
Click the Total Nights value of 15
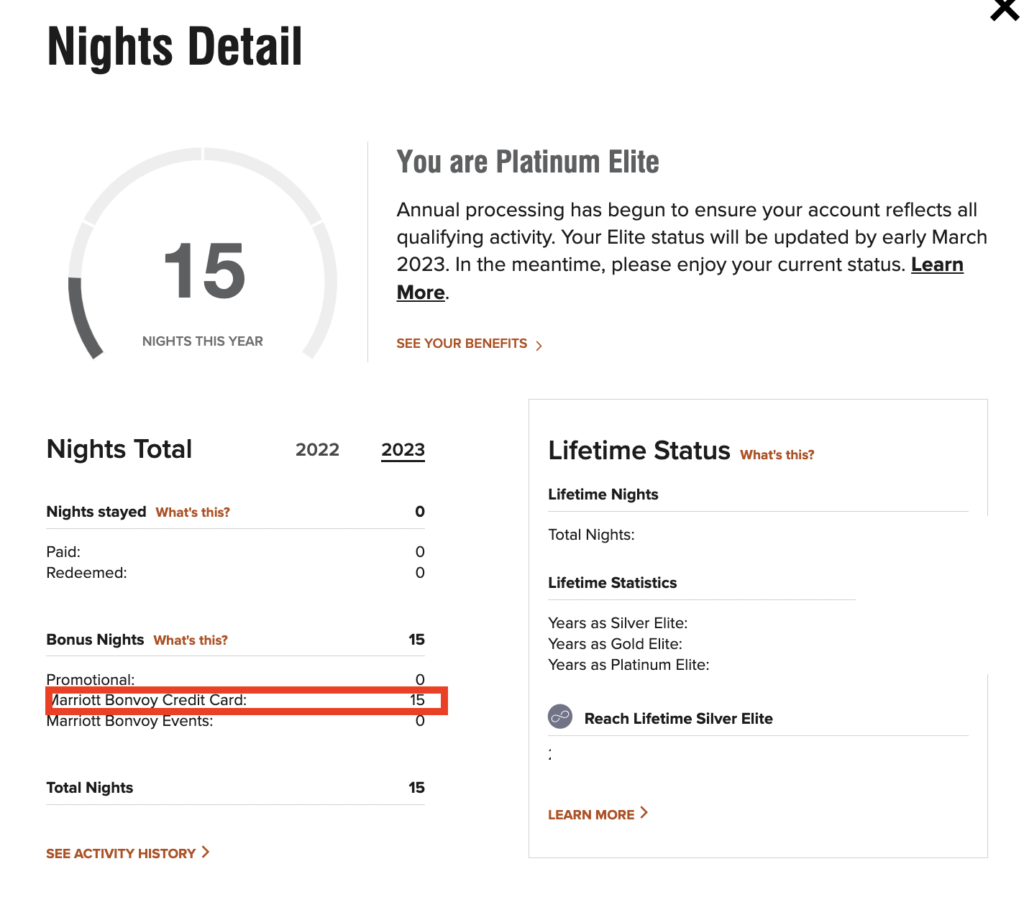(x=416, y=787)
